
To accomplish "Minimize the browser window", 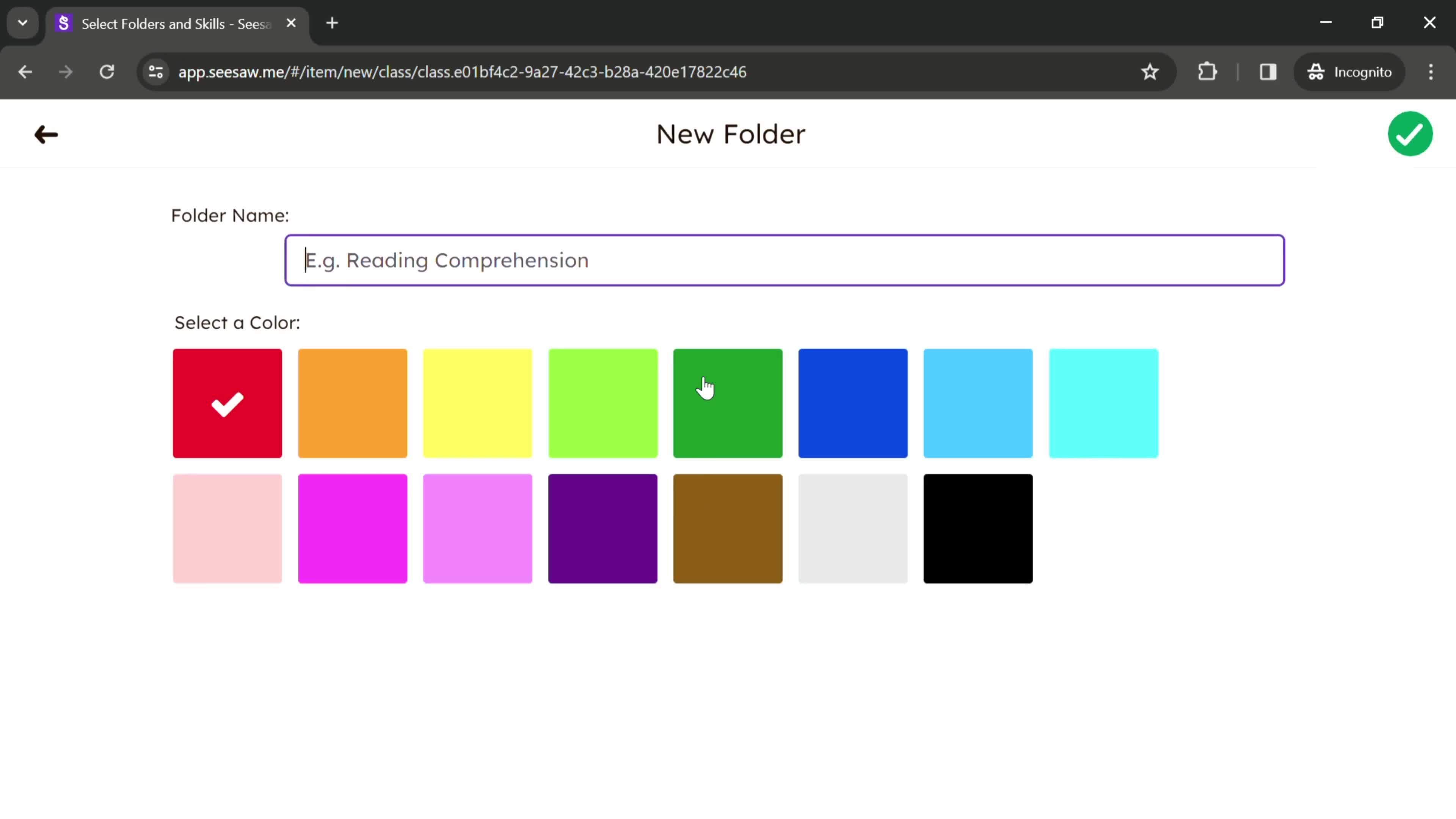I will point(1326,23).
